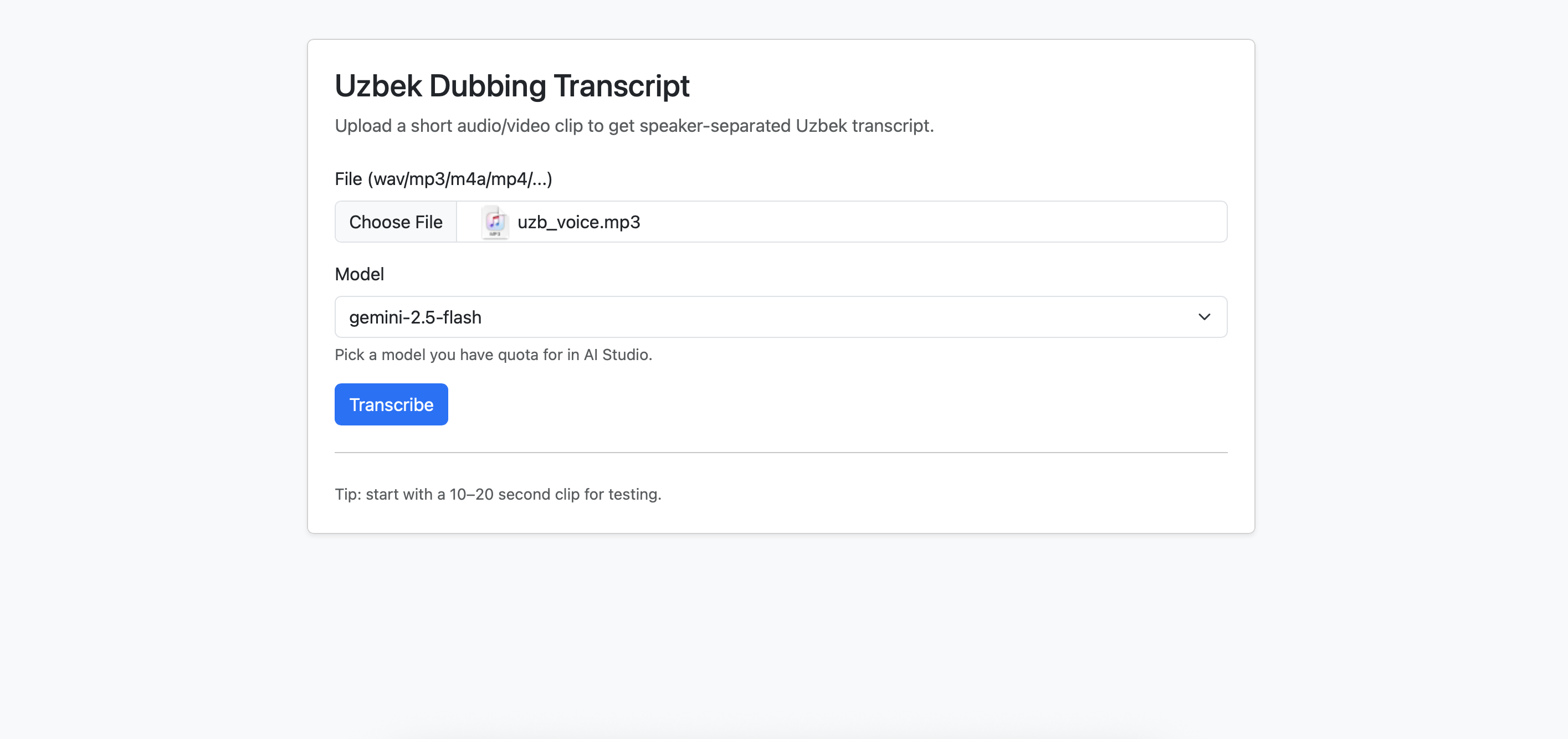The width and height of the screenshot is (1568, 739).
Task: Click the Tip about 10–20 second clip
Action: click(x=498, y=494)
